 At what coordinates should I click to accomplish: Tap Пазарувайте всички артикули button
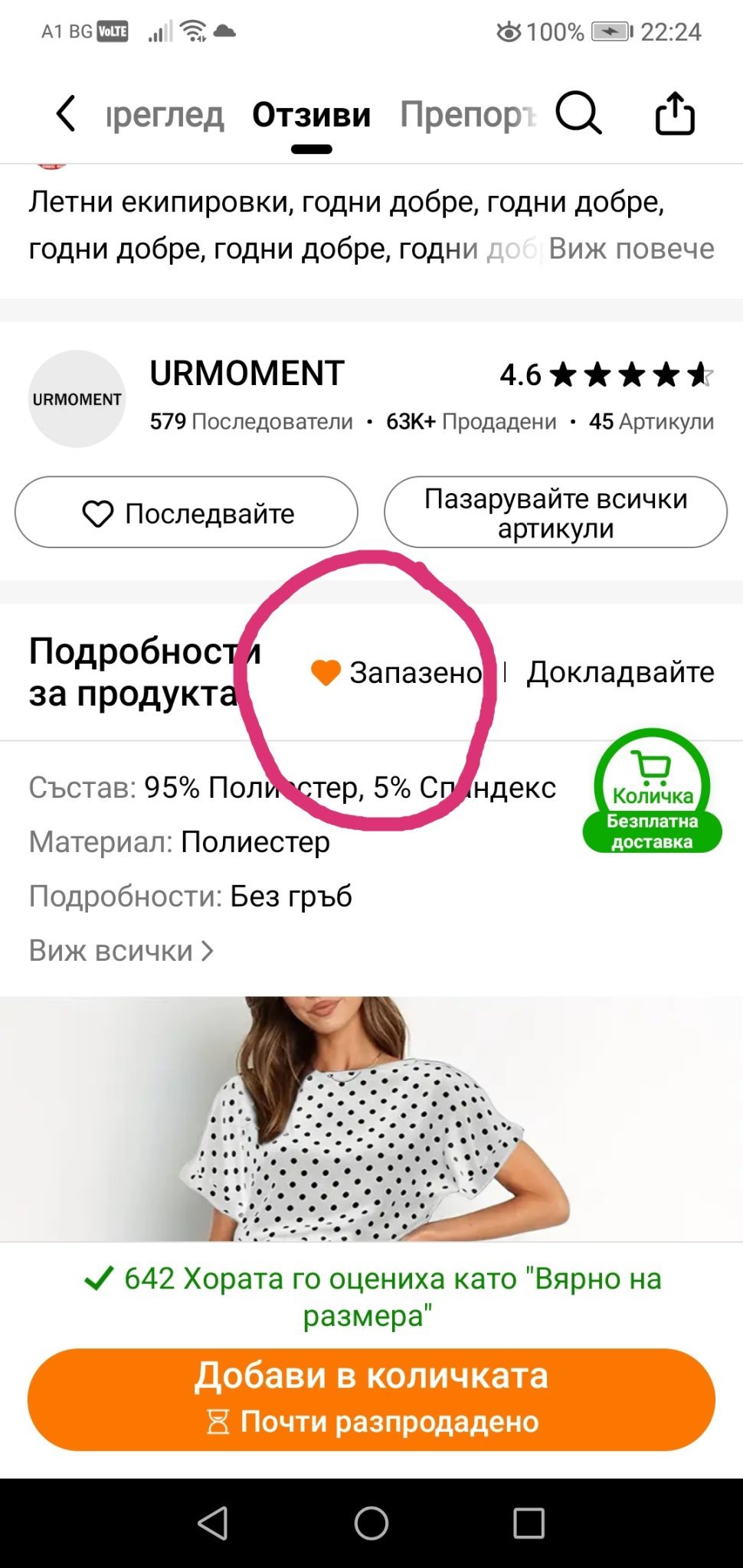coord(555,512)
